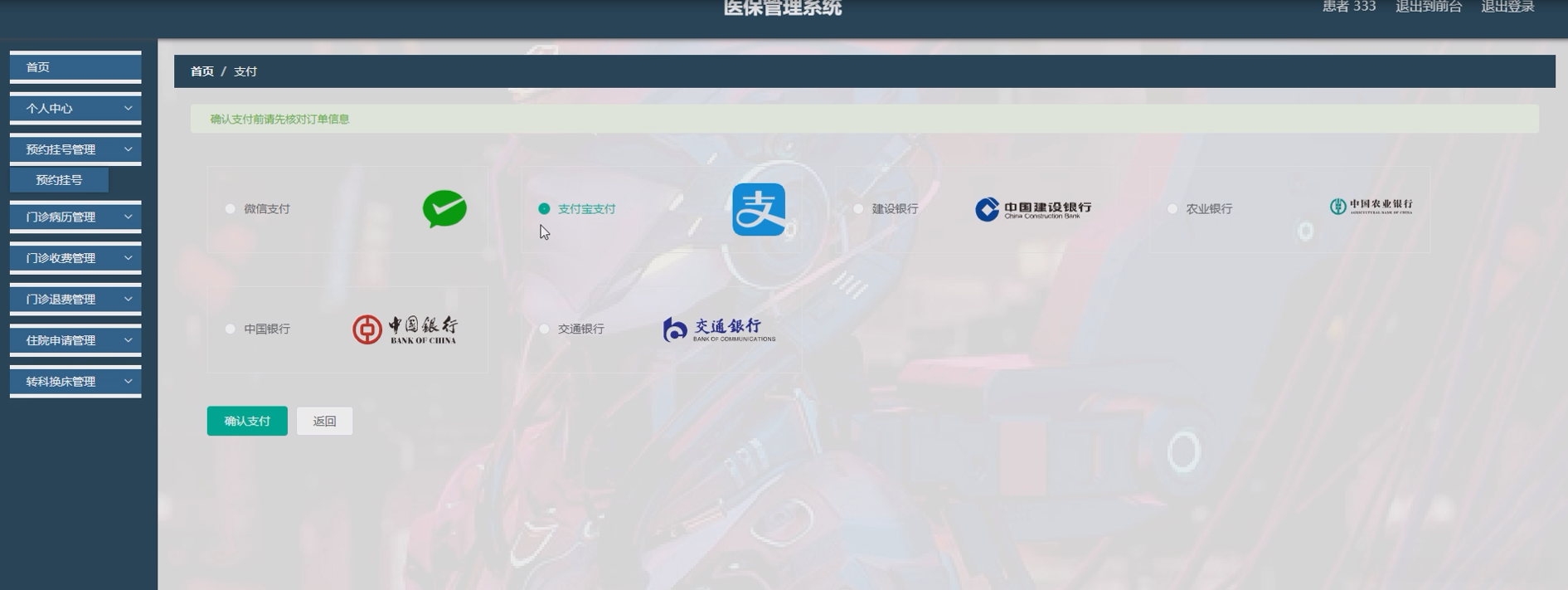Click the China Construction Bank logo
The width and height of the screenshot is (1568, 590).
click(x=1033, y=209)
